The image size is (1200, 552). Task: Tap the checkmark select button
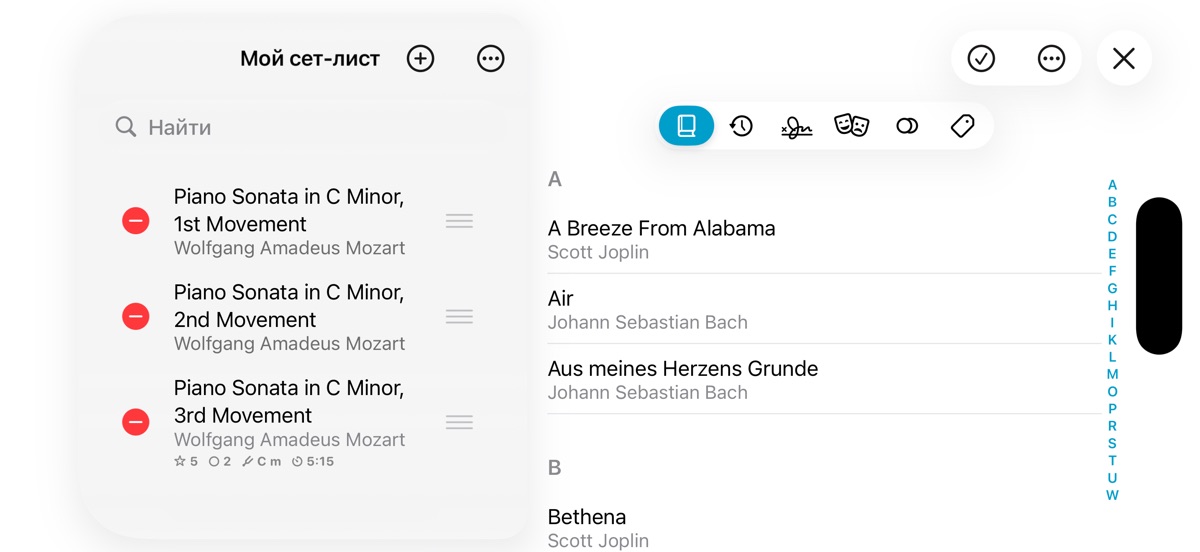click(981, 59)
